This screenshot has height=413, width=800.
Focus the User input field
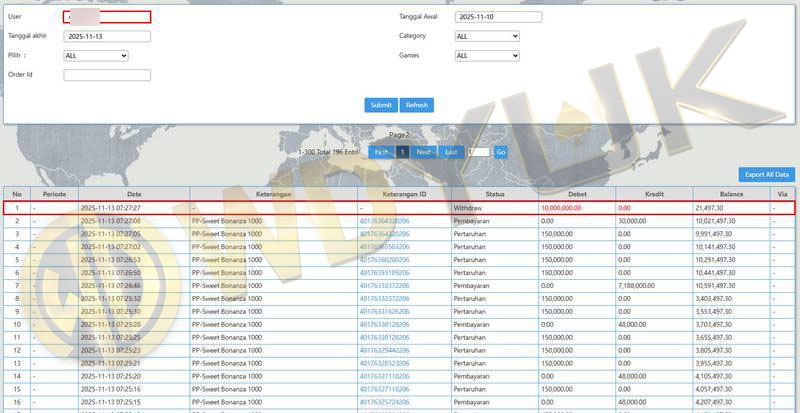(x=107, y=17)
